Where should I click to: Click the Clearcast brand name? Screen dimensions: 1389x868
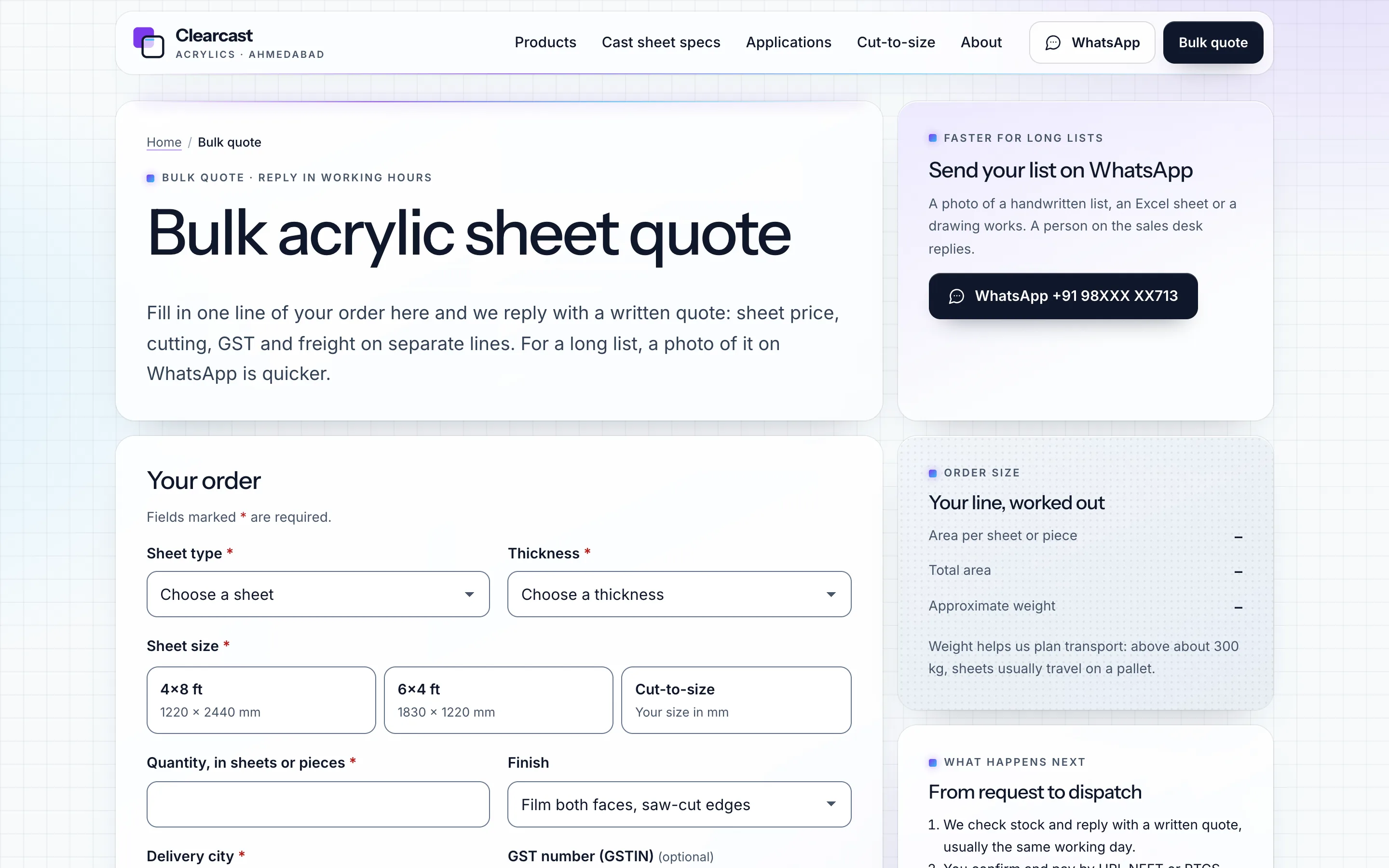[214, 36]
